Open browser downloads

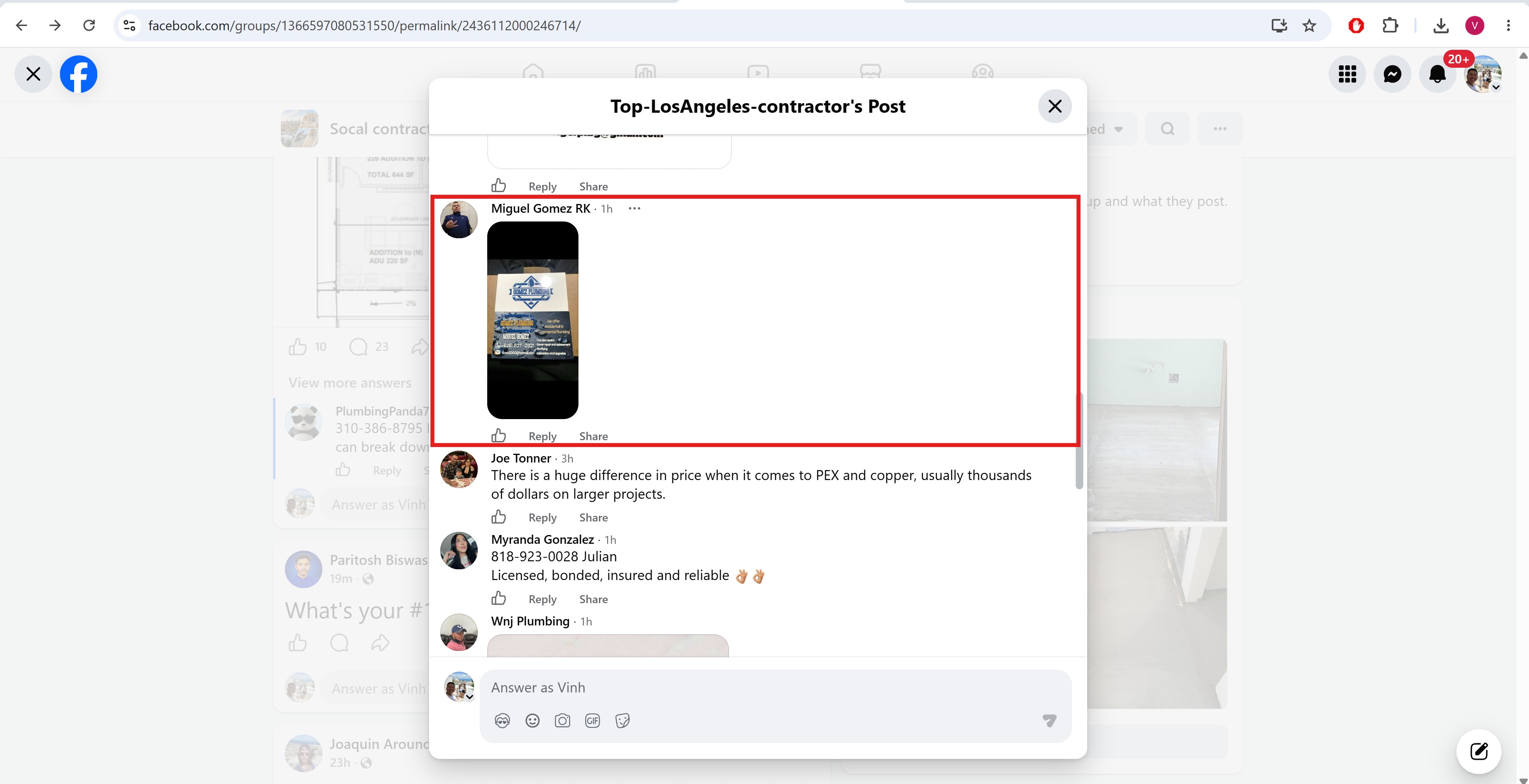click(1441, 25)
